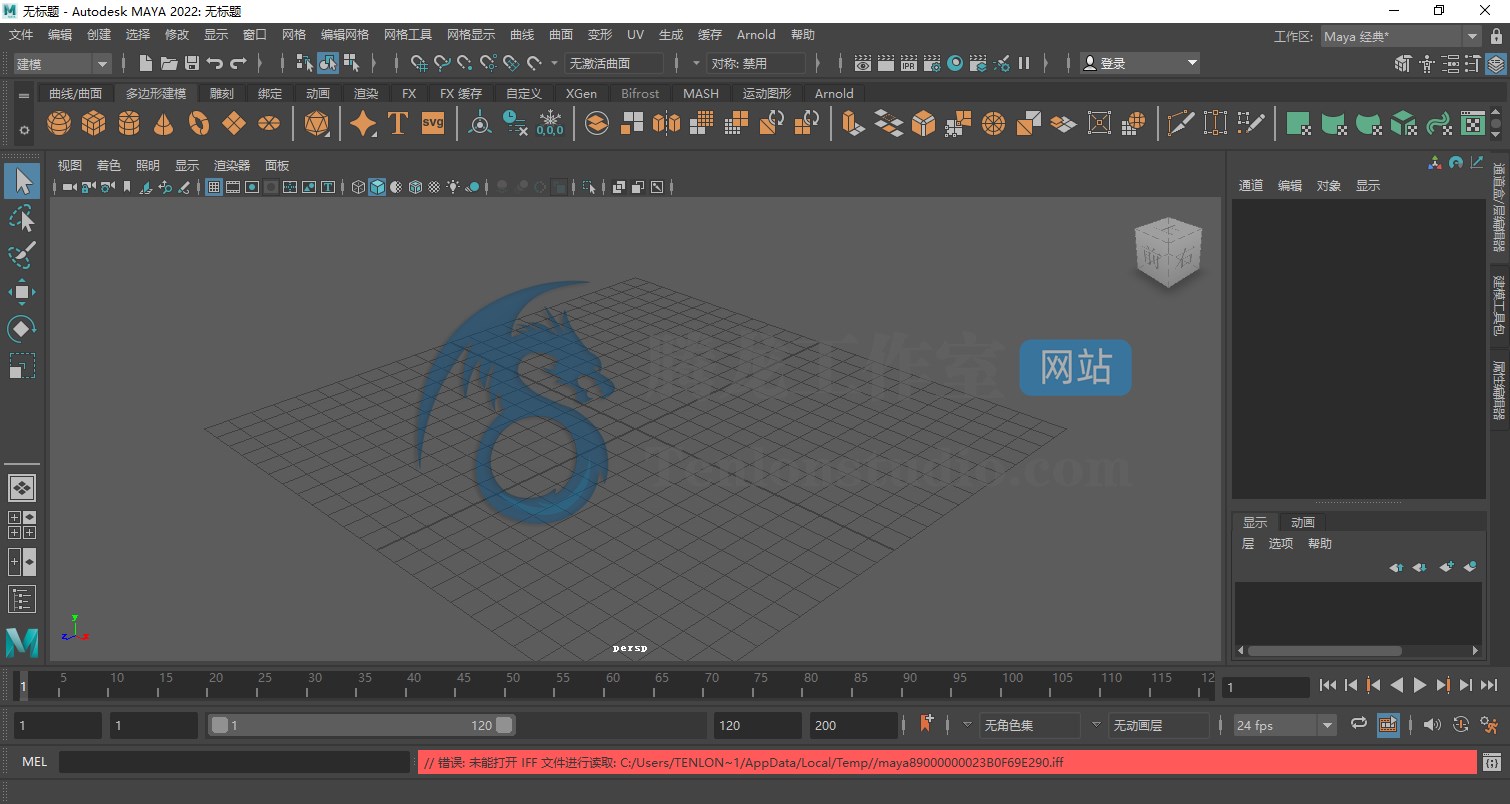
Task: Create a polygon sphere from the shelf
Action: (59, 123)
